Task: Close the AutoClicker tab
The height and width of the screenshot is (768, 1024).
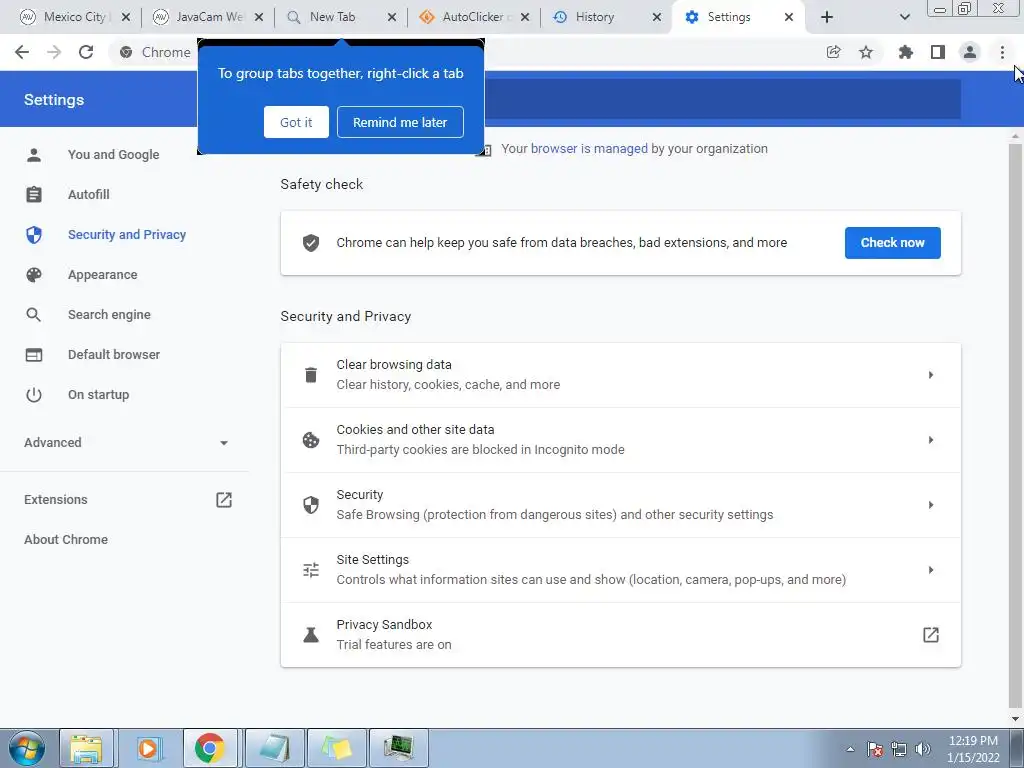Action: pyautogui.click(x=524, y=18)
